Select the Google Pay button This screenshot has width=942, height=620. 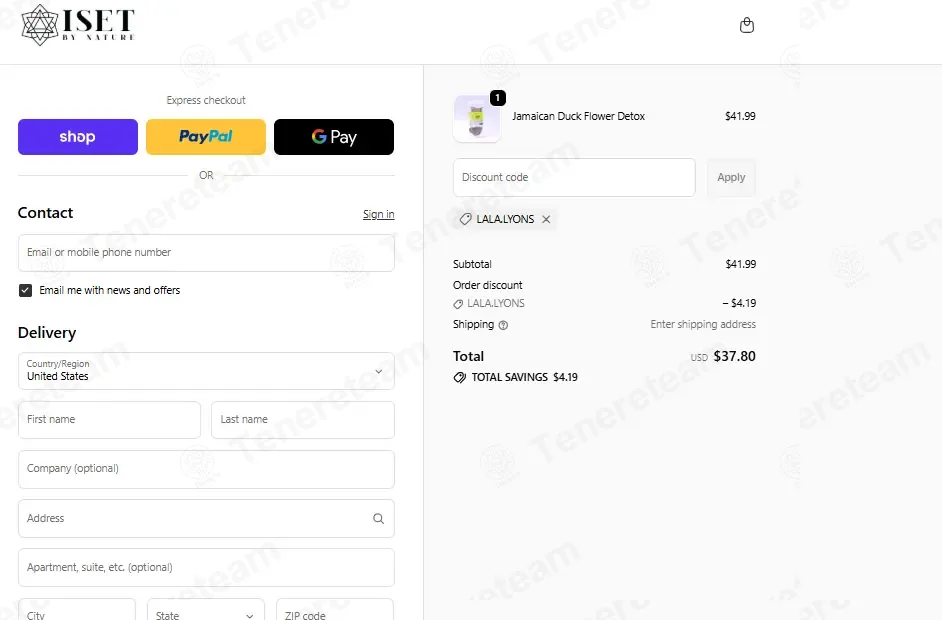tap(334, 137)
